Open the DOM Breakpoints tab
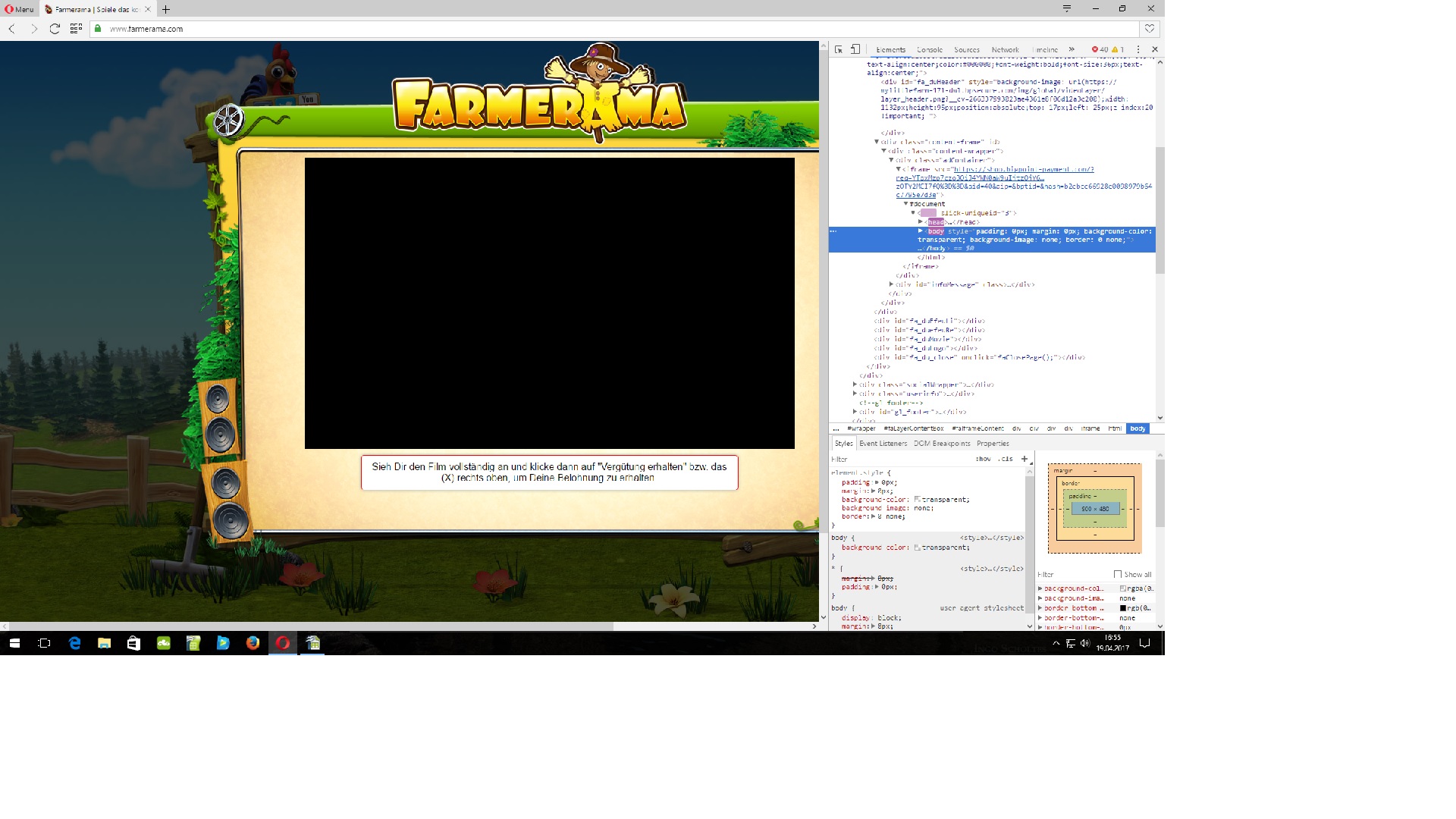 click(x=942, y=444)
